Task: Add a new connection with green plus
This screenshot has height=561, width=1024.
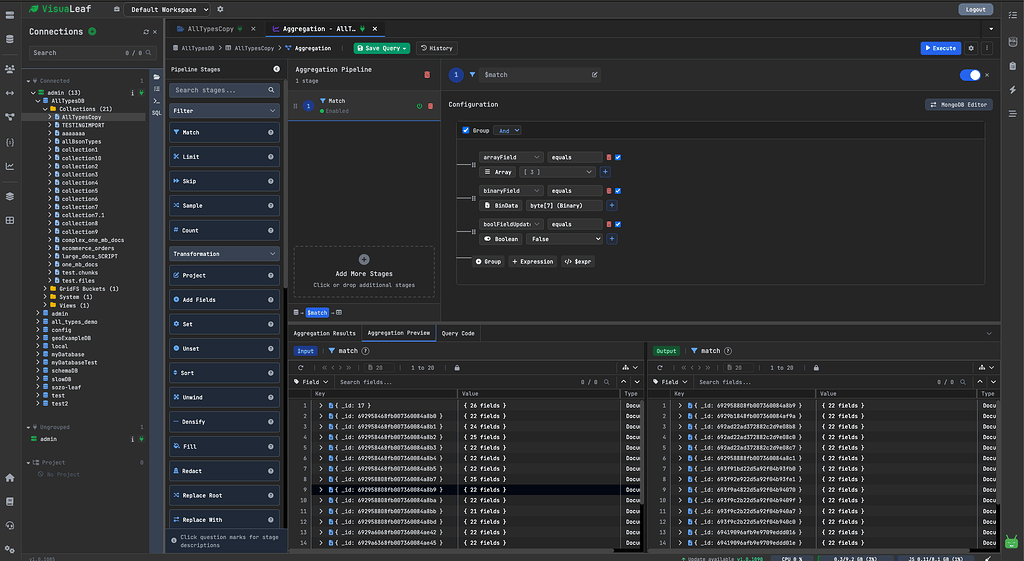Action: (x=92, y=31)
